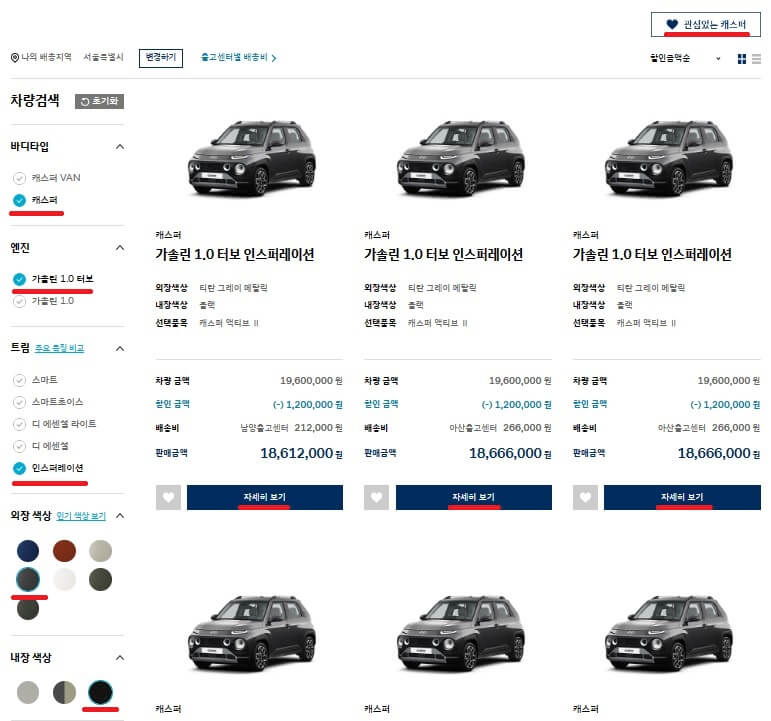Check the 스마트초이스 trim option
Viewport: 771px width, 721px height.
(x=48, y=402)
